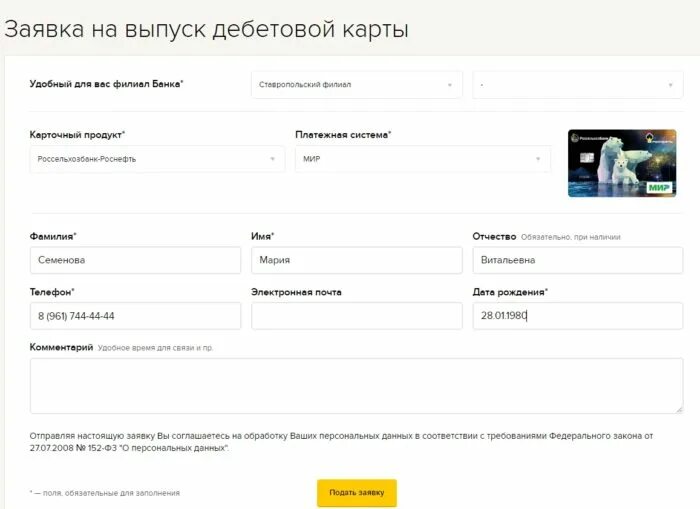Click the empty Электронная почта field
Image resolution: width=700 pixels, height=509 pixels.
[x=357, y=316]
